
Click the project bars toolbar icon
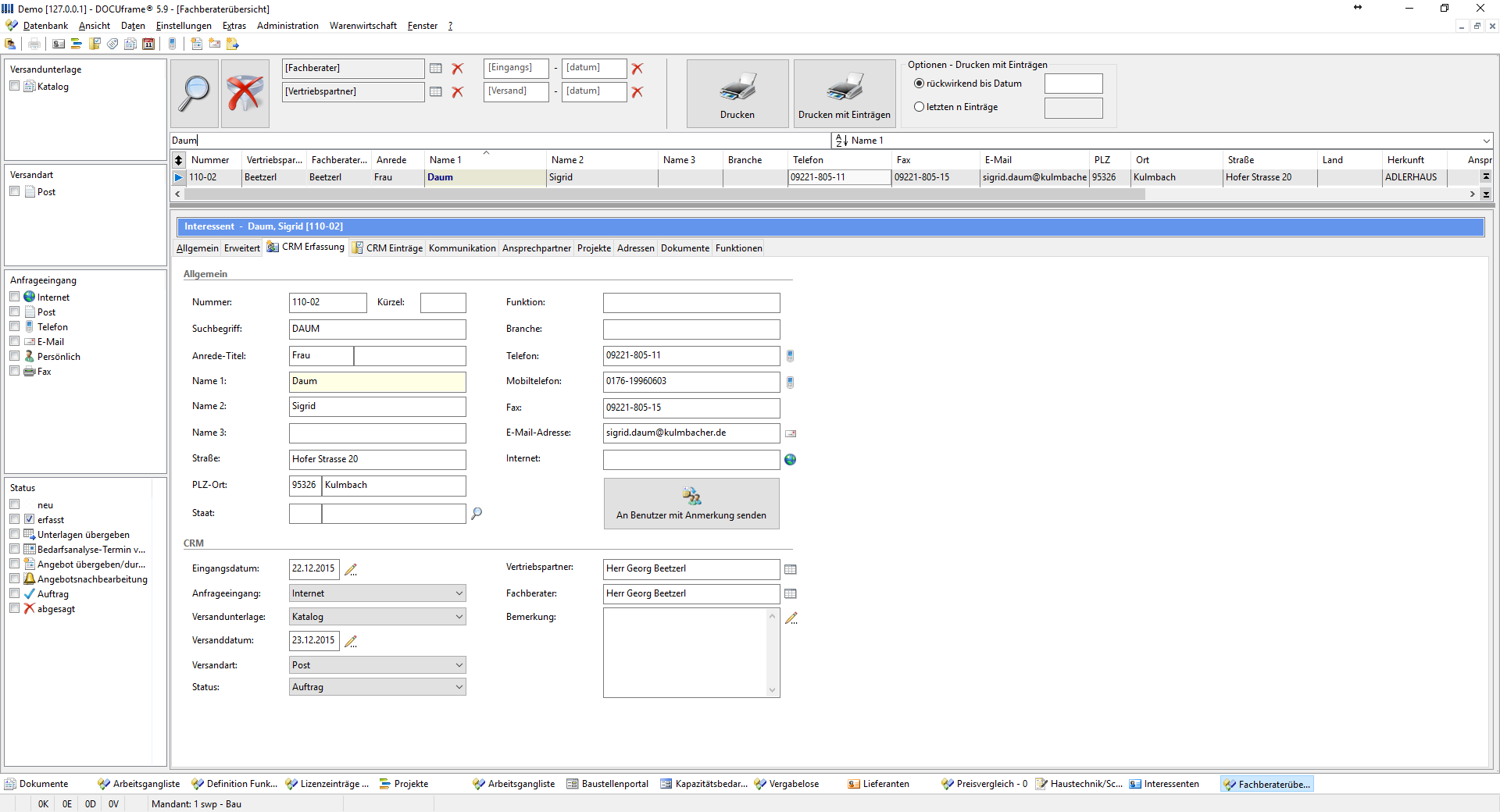click(x=77, y=44)
